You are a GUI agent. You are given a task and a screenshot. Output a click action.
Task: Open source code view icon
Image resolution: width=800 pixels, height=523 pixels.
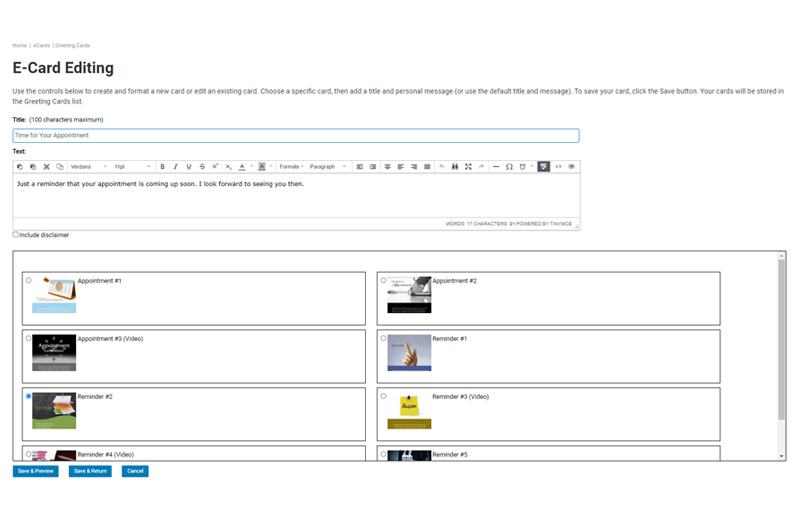point(558,167)
